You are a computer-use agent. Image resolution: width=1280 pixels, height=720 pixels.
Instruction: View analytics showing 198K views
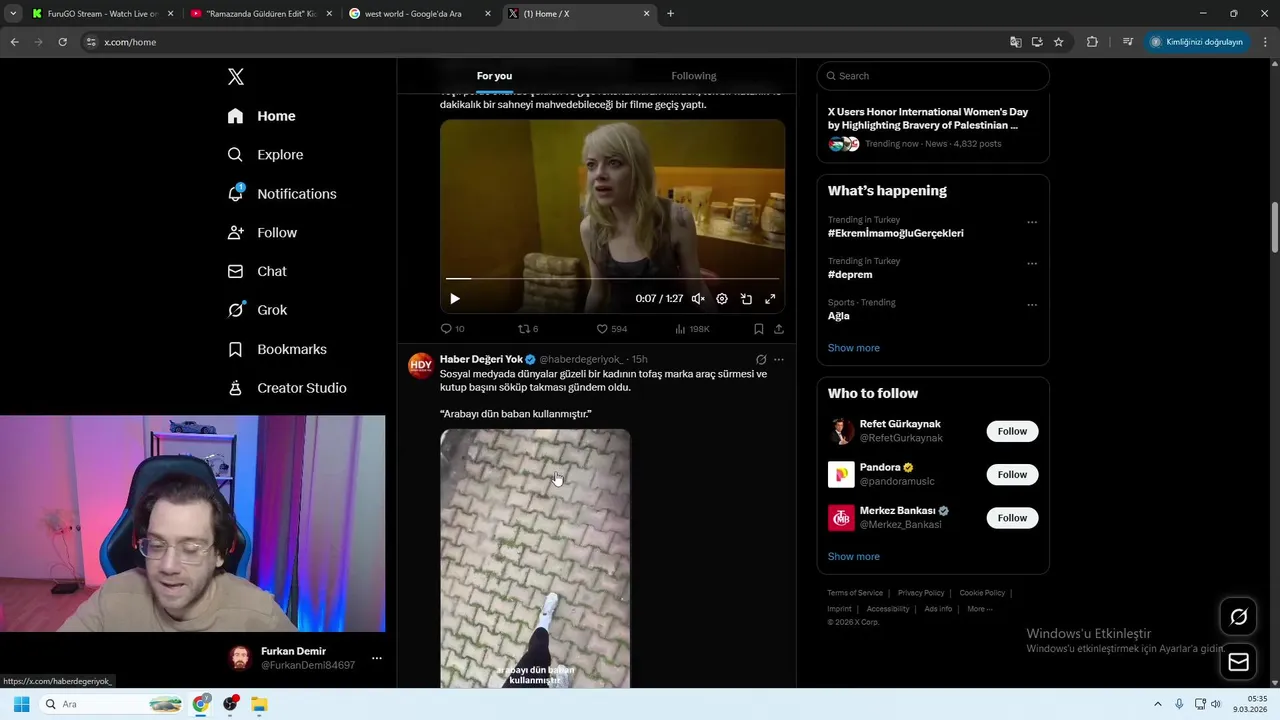[x=692, y=329]
